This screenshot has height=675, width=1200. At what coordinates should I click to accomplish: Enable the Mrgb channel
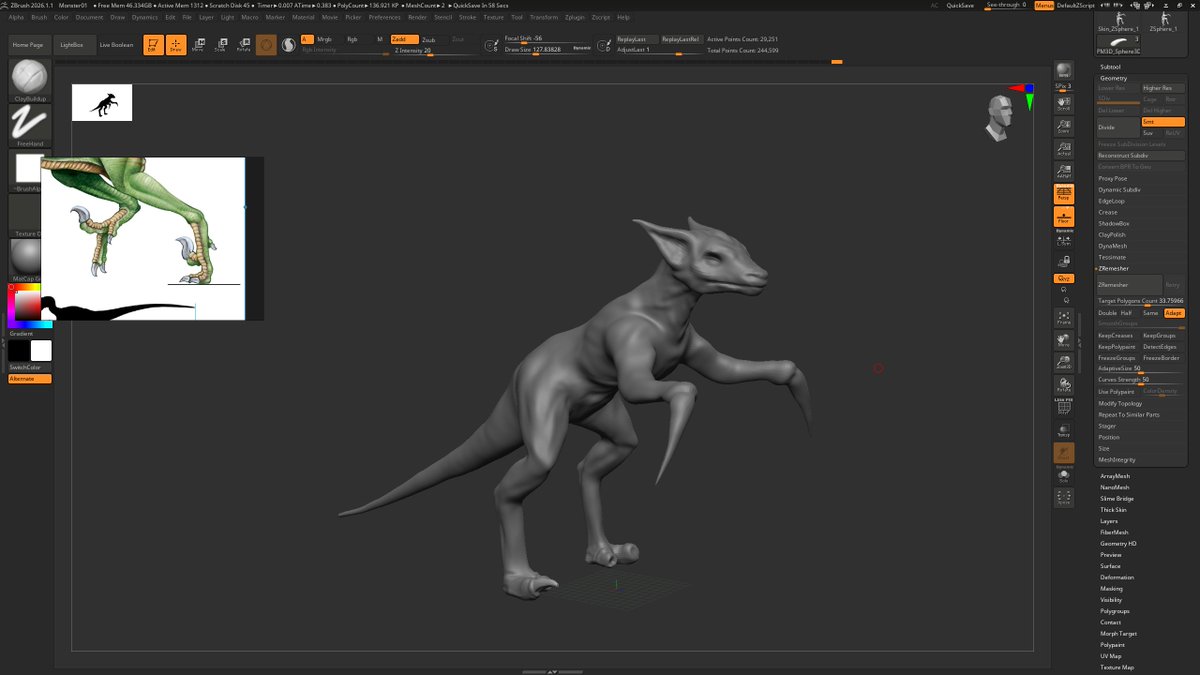click(324, 39)
